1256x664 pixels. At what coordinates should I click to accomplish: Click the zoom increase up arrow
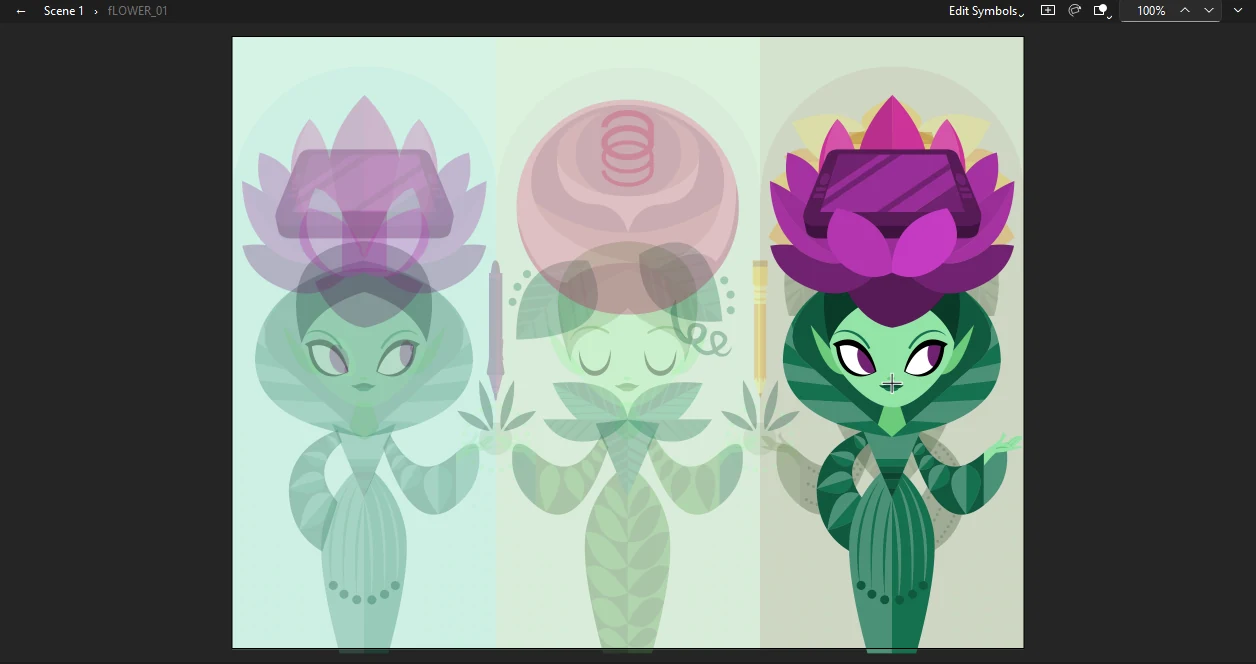1185,10
